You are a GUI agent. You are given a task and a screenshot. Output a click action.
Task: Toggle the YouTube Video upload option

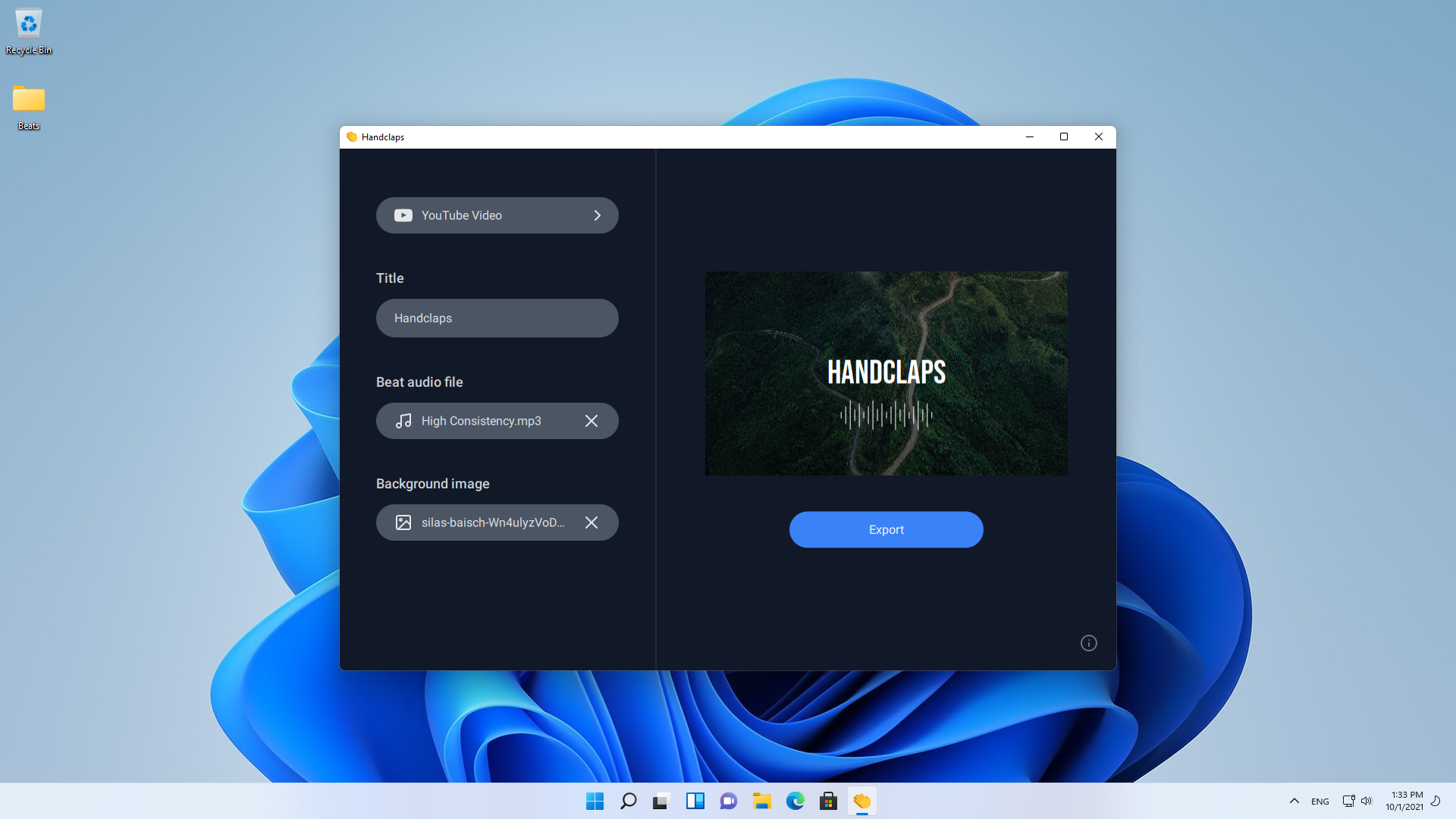tap(497, 215)
